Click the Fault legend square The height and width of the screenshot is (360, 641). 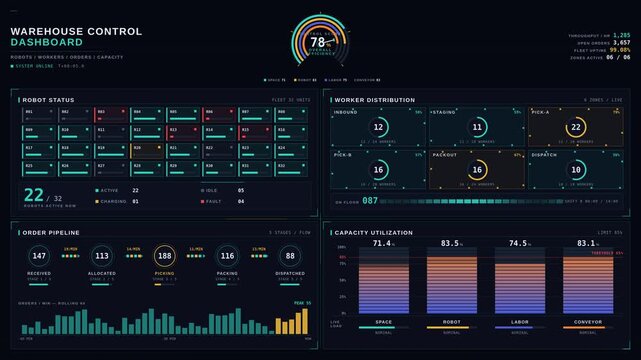202,201
